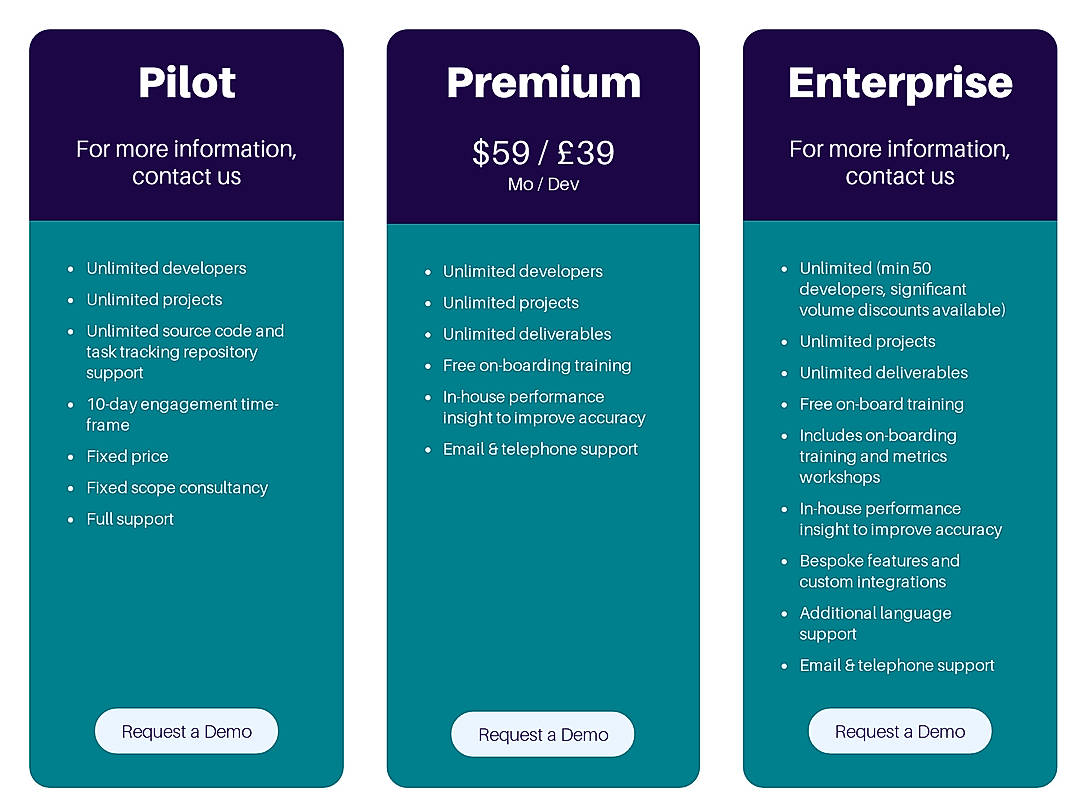Click the Enterprise plan header

pos(899,83)
